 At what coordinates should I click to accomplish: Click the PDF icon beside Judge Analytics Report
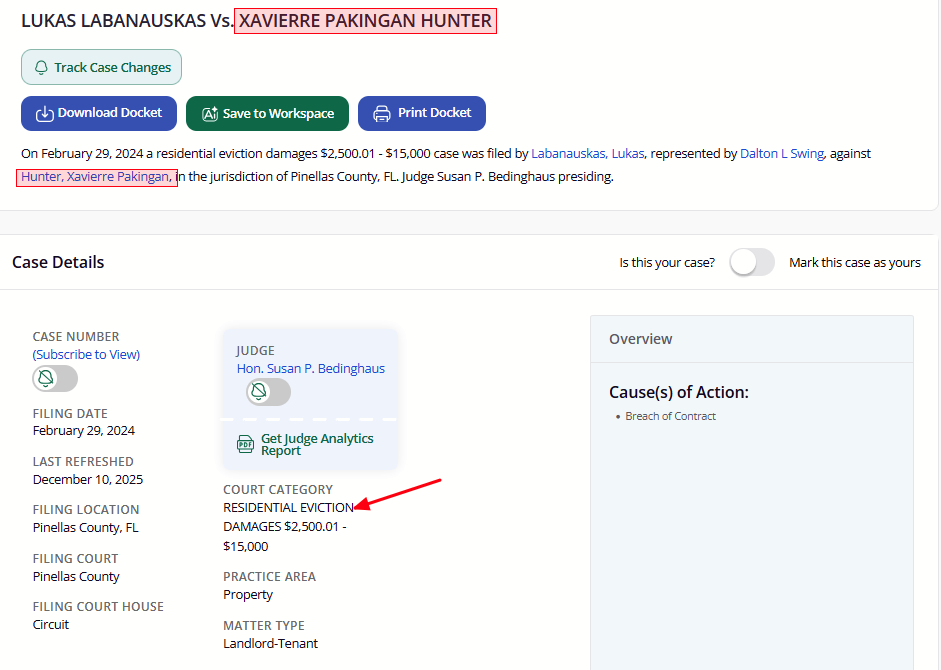coord(245,444)
